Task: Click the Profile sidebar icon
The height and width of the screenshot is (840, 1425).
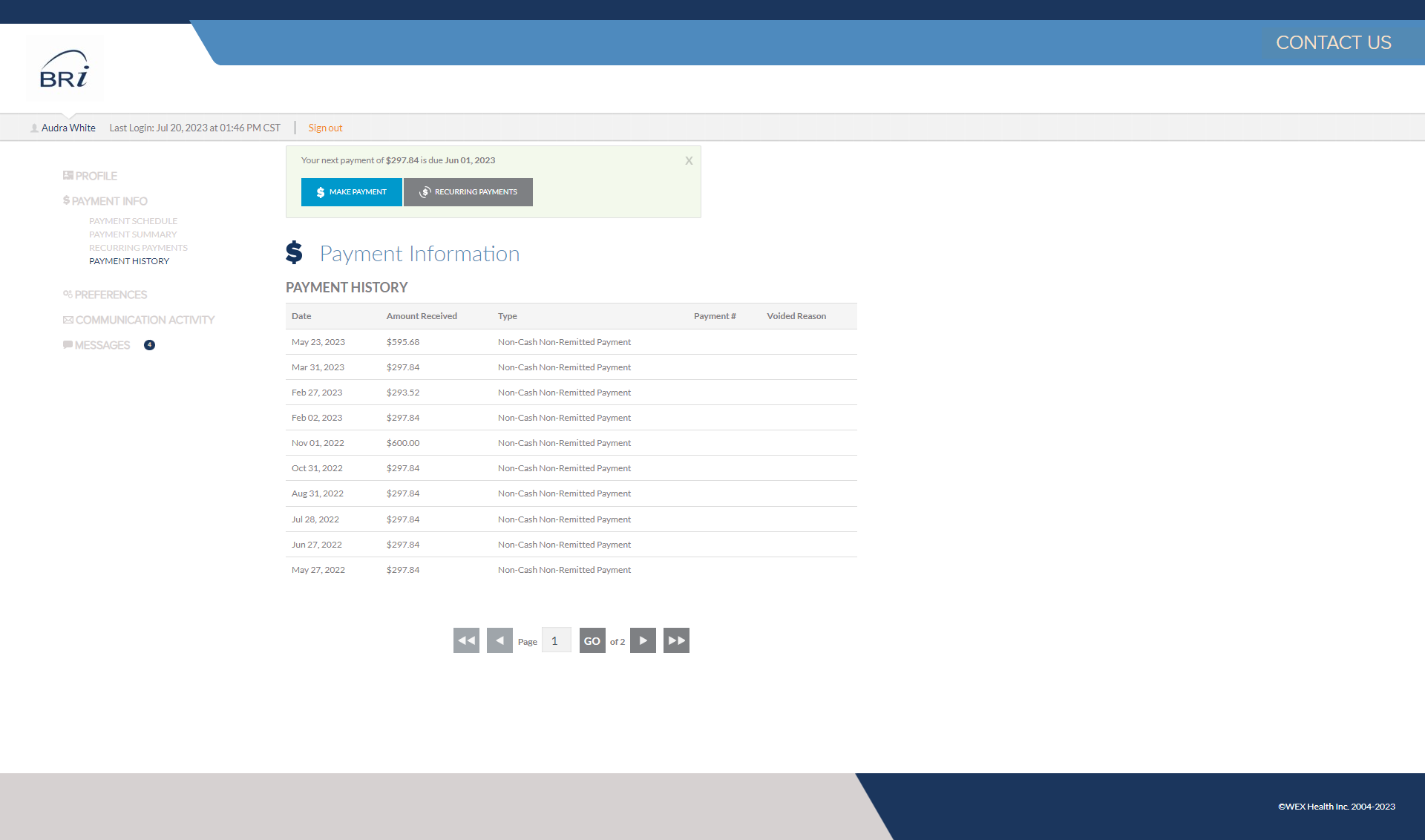Action: pyautogui.click(x=68, y=175)
